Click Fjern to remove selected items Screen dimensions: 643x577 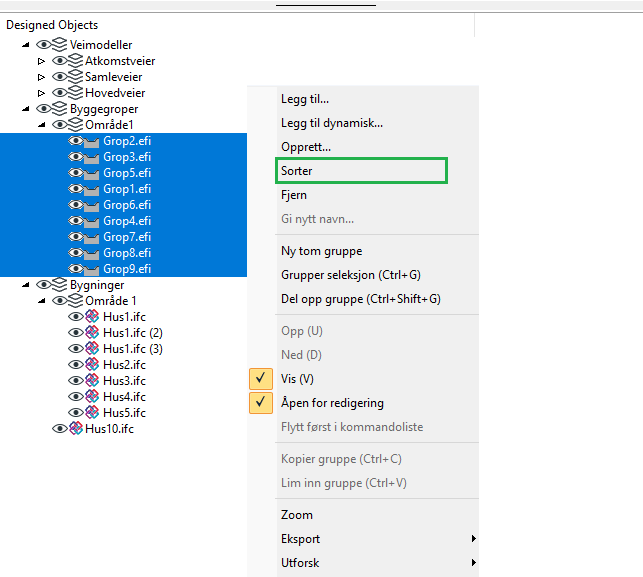click(294, 195)
